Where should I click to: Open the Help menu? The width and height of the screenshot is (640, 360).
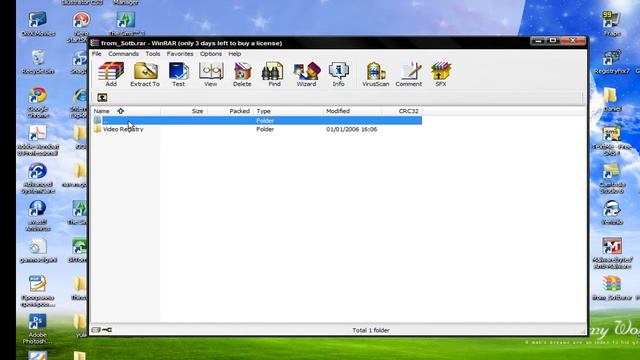[234, 53]
